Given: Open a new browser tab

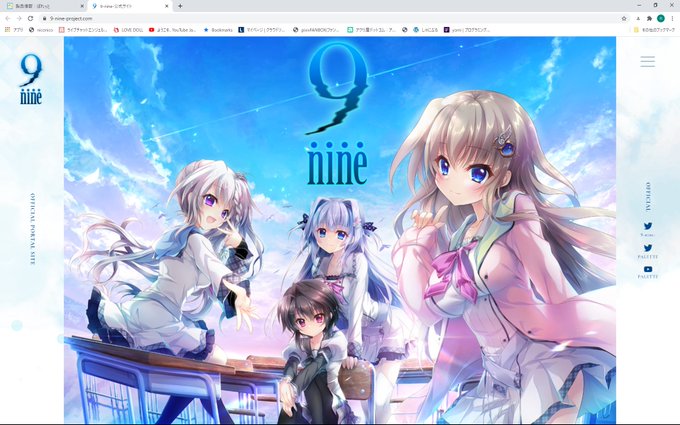Looking at the screenshot, I should pos(180,6).
